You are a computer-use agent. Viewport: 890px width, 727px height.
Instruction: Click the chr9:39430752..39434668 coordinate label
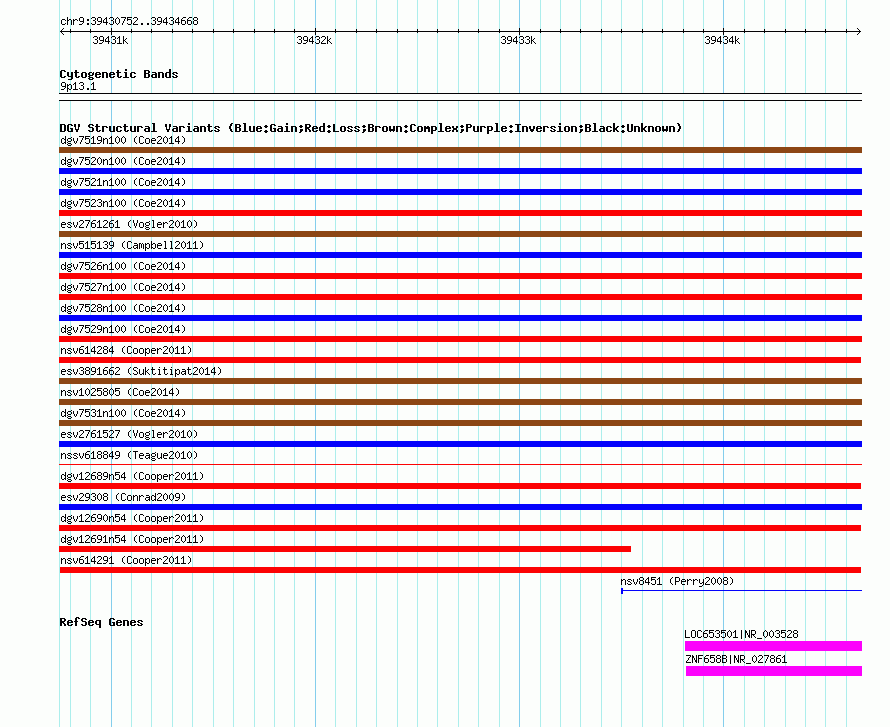(129, 21)
